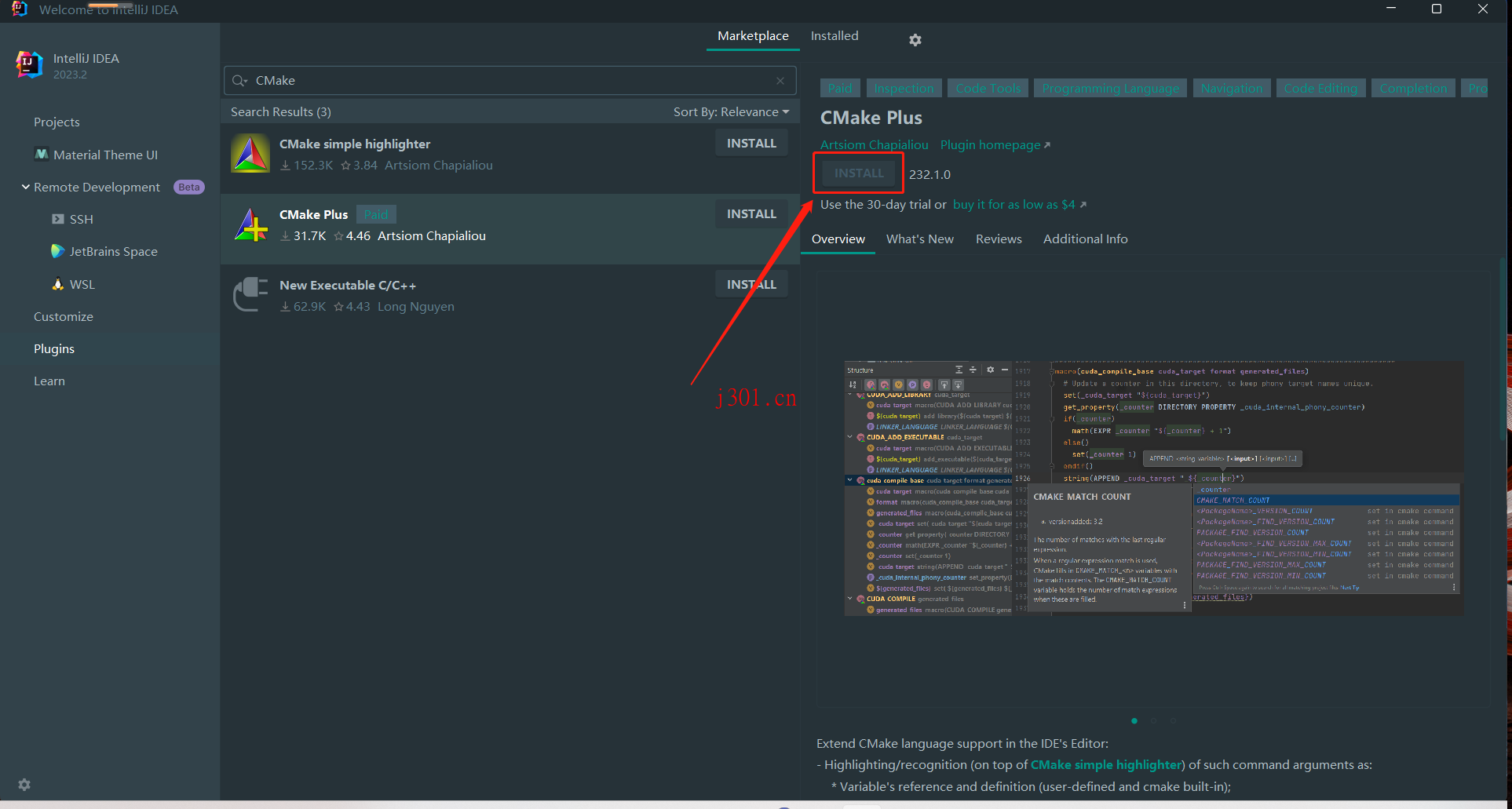This screenshot has width=1512, height=809.
Task: Click the New Executable C/C++ plug icon
Action: [250, 295]
